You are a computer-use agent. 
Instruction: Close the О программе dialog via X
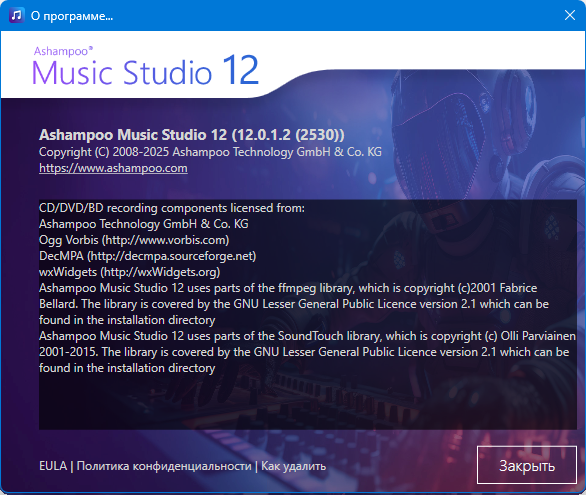570,15
